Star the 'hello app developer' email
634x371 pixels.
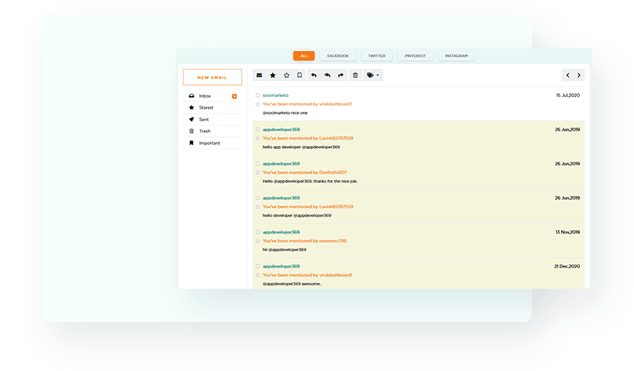258,138
